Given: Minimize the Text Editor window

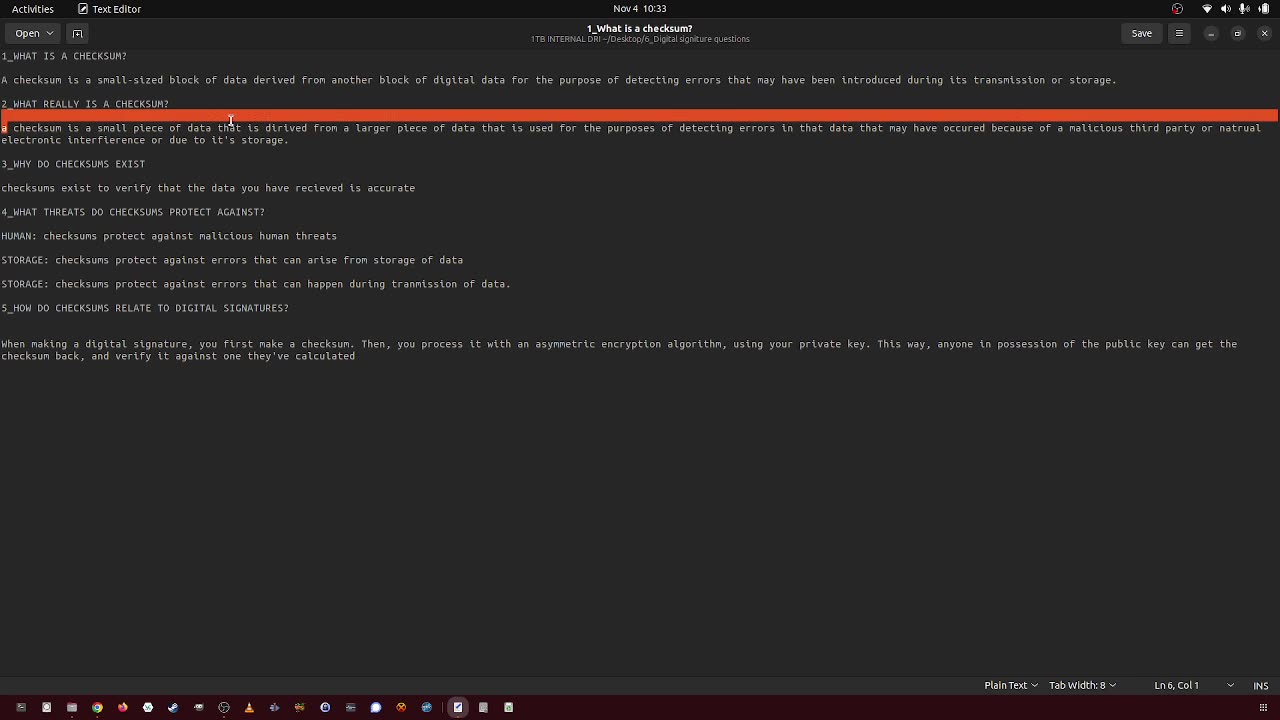Looking at the screenshot, I should click(x=1211, y=33).
